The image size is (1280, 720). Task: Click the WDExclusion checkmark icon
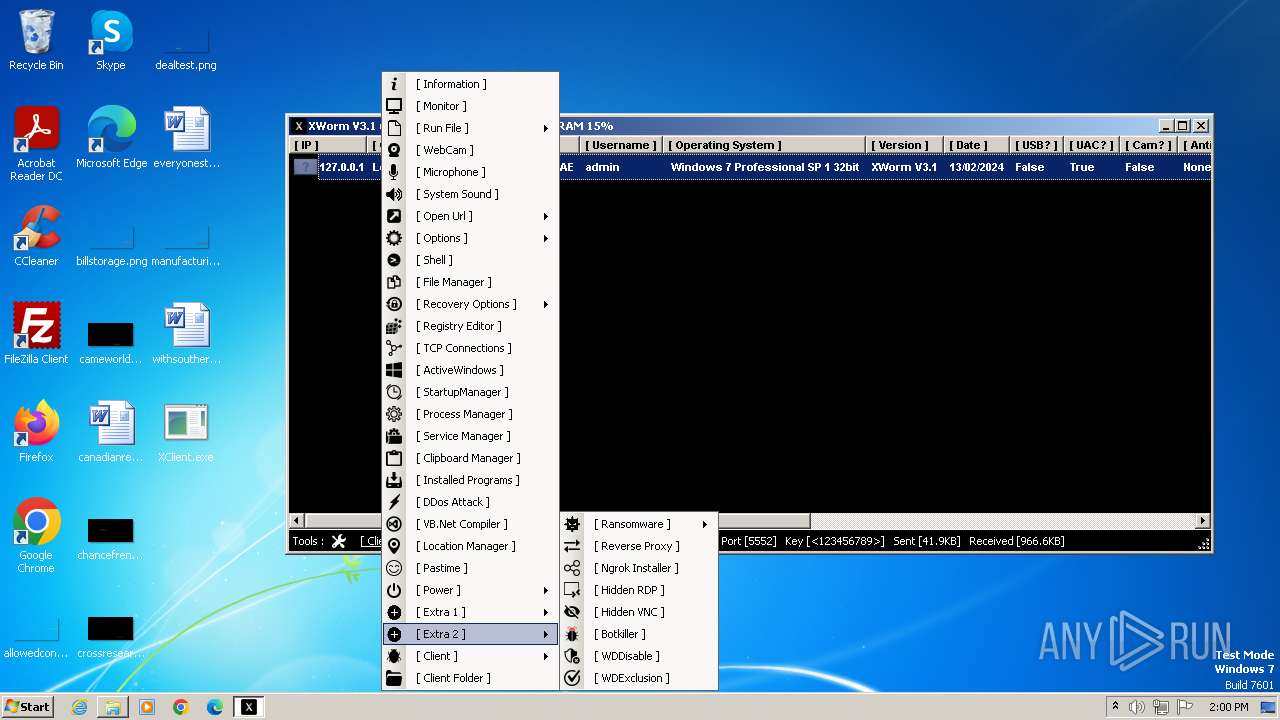click(572, 678)
